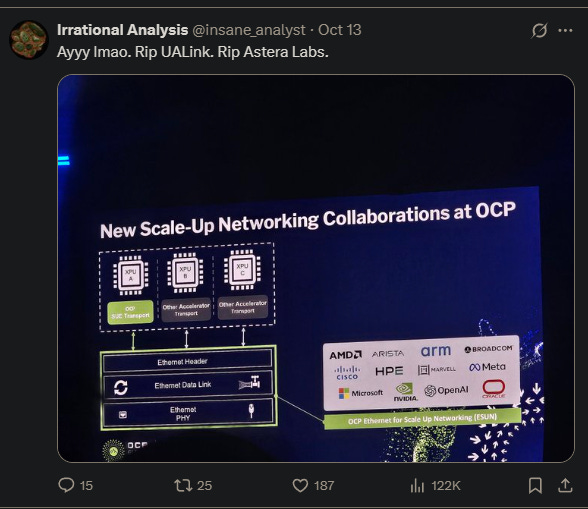
Task: Repost the Irrational Analysis tweet
Action: 183,485
